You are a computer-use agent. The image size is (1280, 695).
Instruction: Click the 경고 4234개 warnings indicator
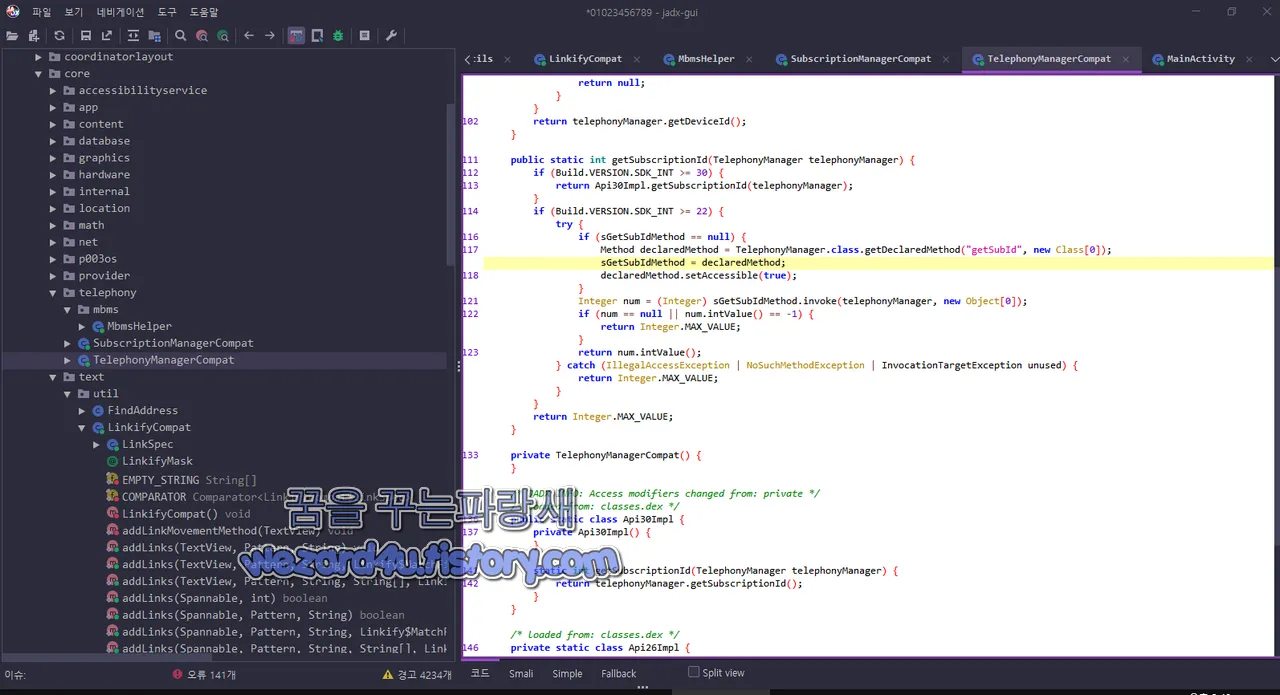tap(417, 675)
